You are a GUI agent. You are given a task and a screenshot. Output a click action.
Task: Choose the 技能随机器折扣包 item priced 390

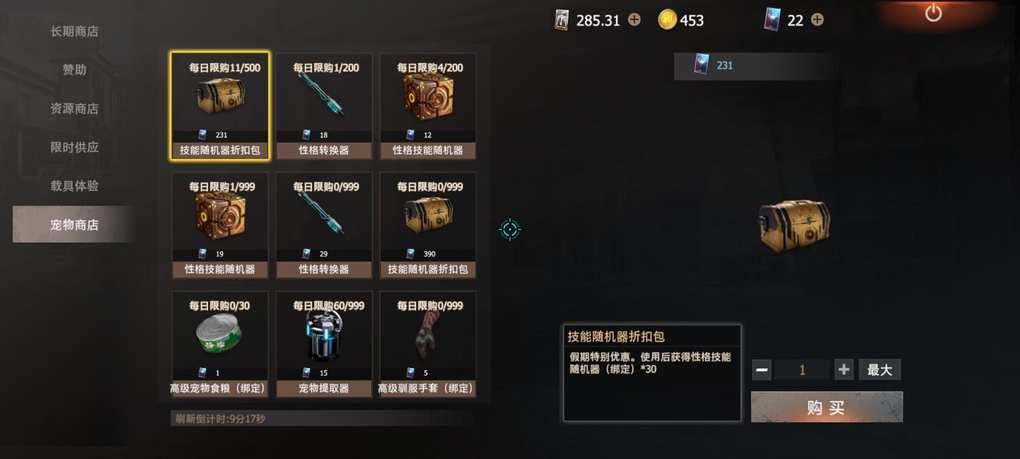[428, 225]
